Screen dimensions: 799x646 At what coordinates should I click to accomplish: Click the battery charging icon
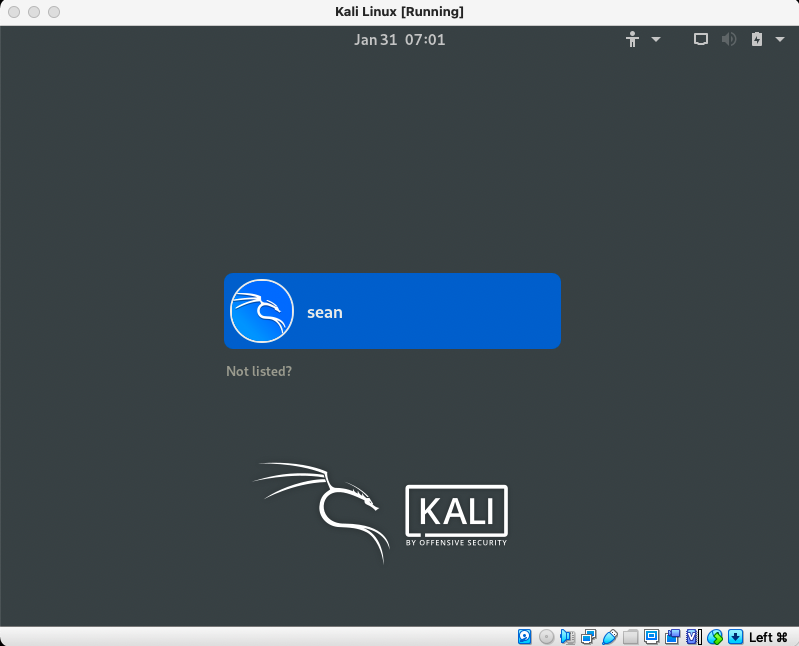coord(757,39)
